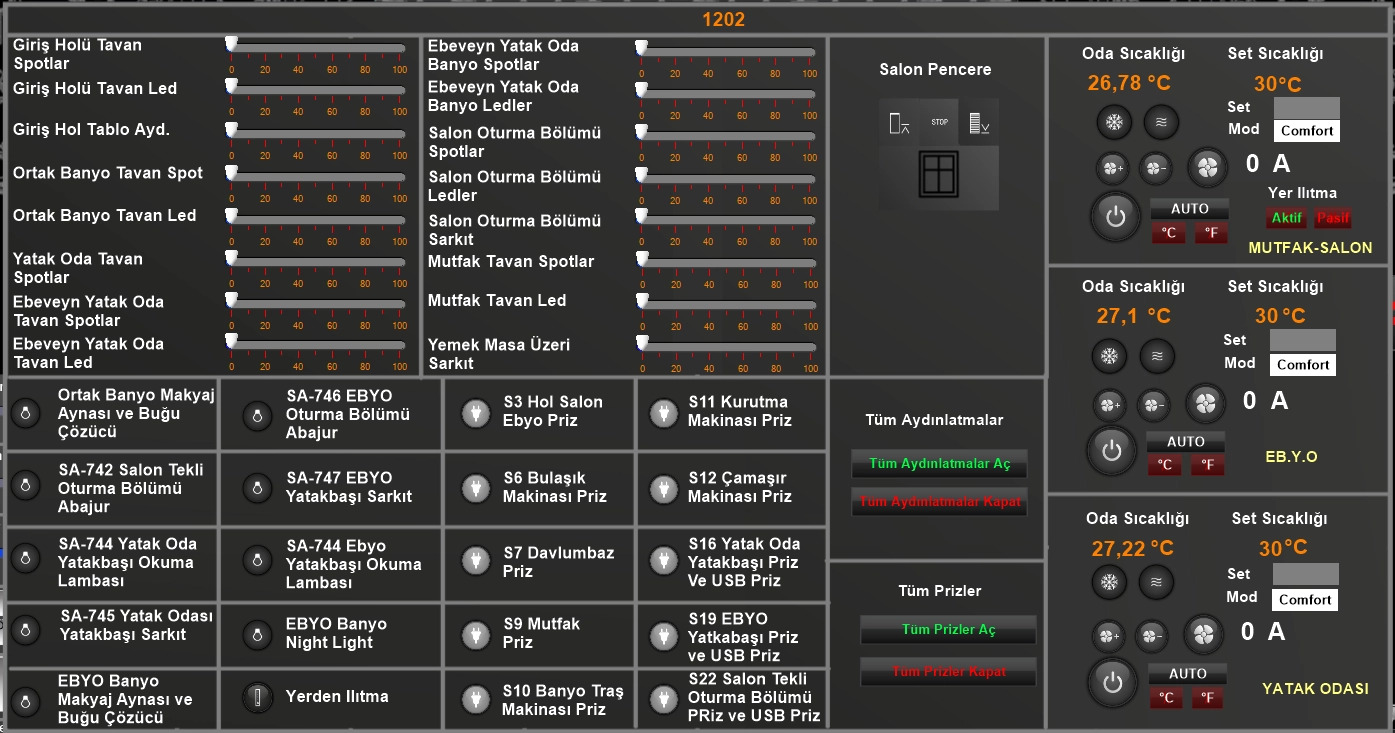Toggle SA-742 Salon Tekli Oturma Bölümü Abajur
The height and width of the screenshot is (733, 1395).
click(x=25, y=487)
